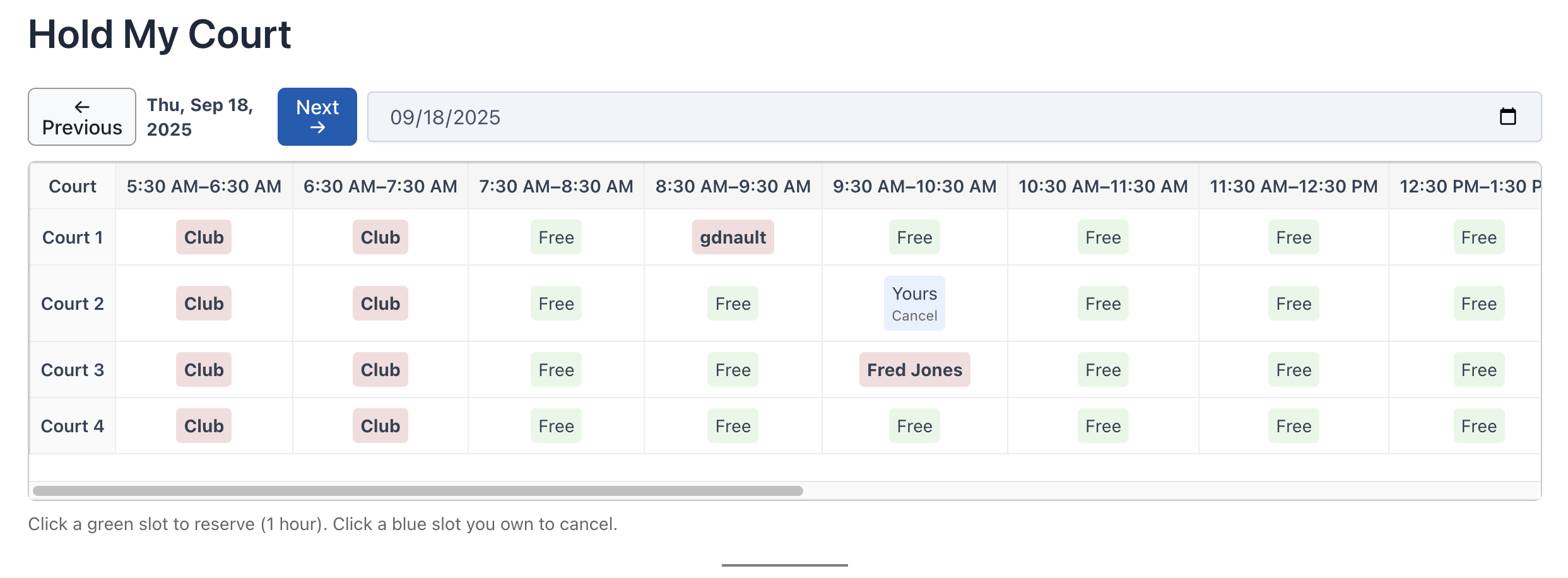
Task: Click the Club slot at 6:30 AM on Court 4
Action: [x=380, y=425]
